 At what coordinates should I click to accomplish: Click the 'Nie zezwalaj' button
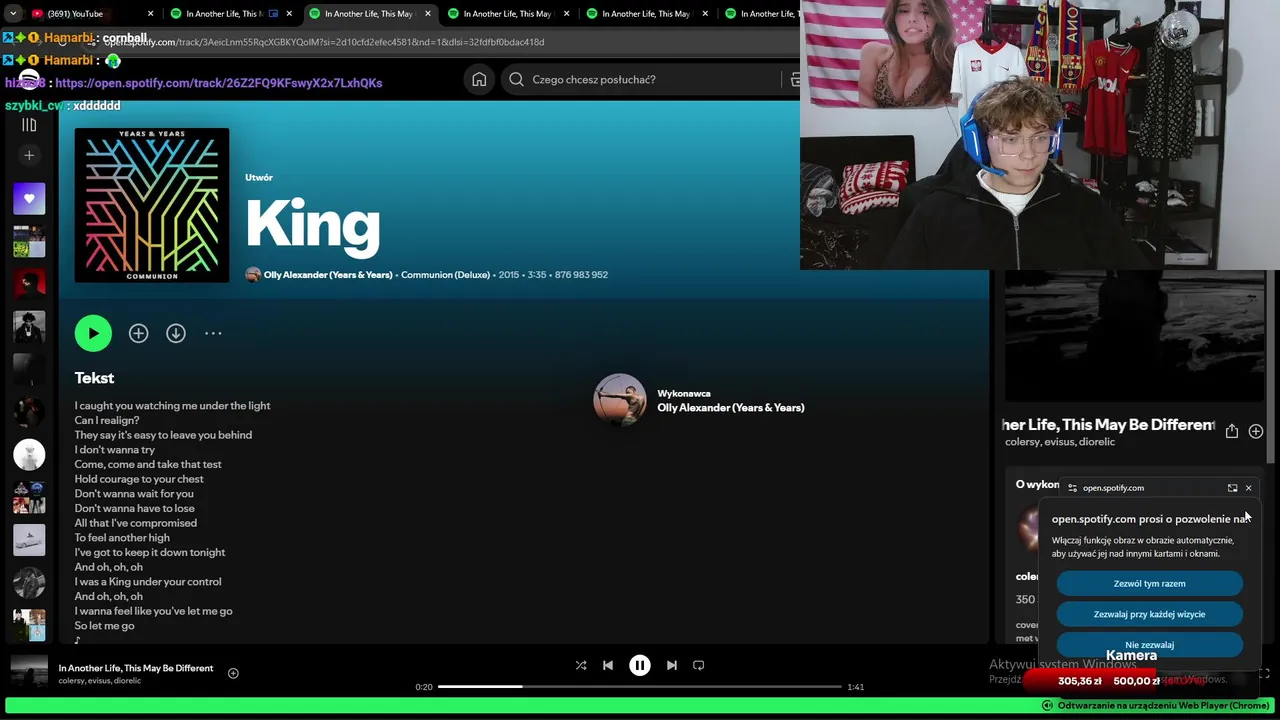[1150, 644]
